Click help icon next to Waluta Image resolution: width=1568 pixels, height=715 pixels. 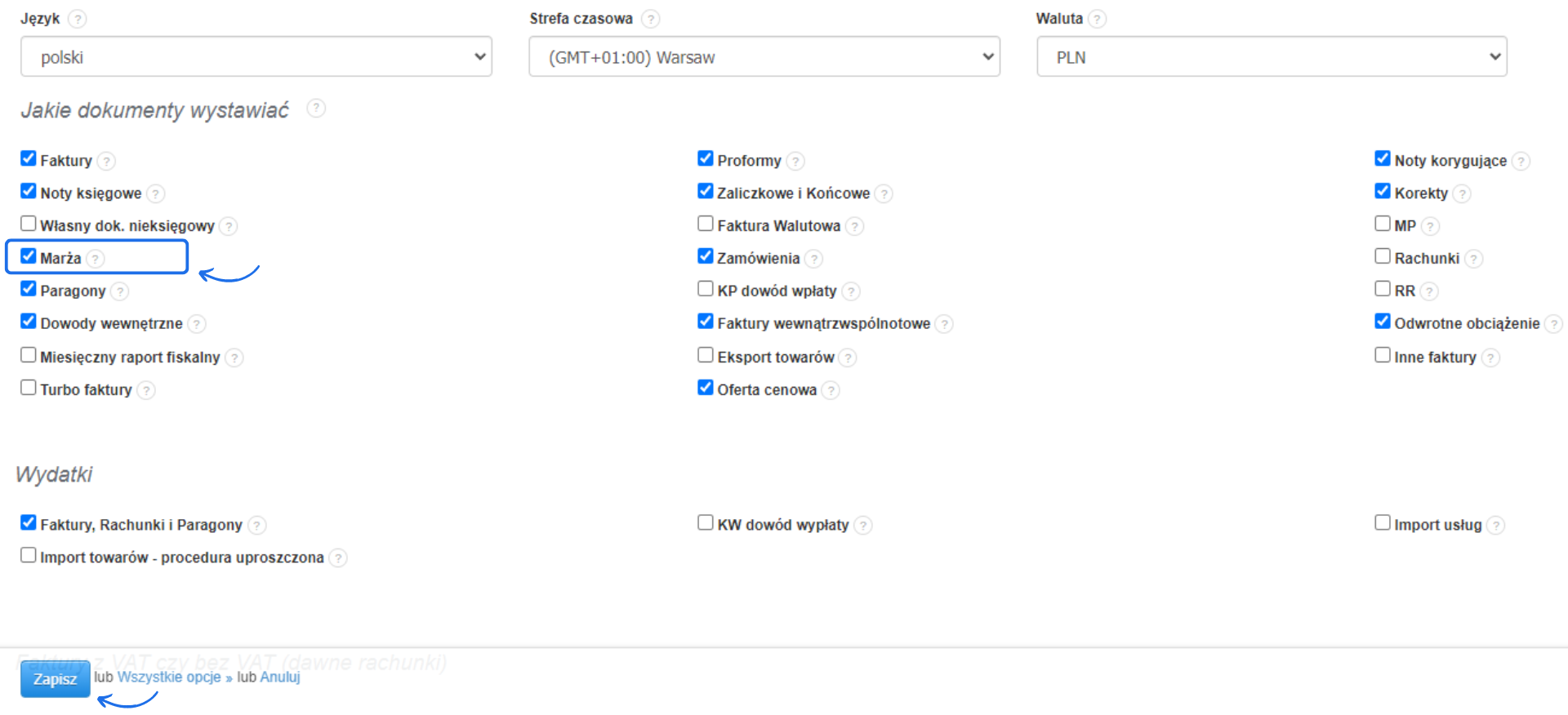tap(1098, 19)
